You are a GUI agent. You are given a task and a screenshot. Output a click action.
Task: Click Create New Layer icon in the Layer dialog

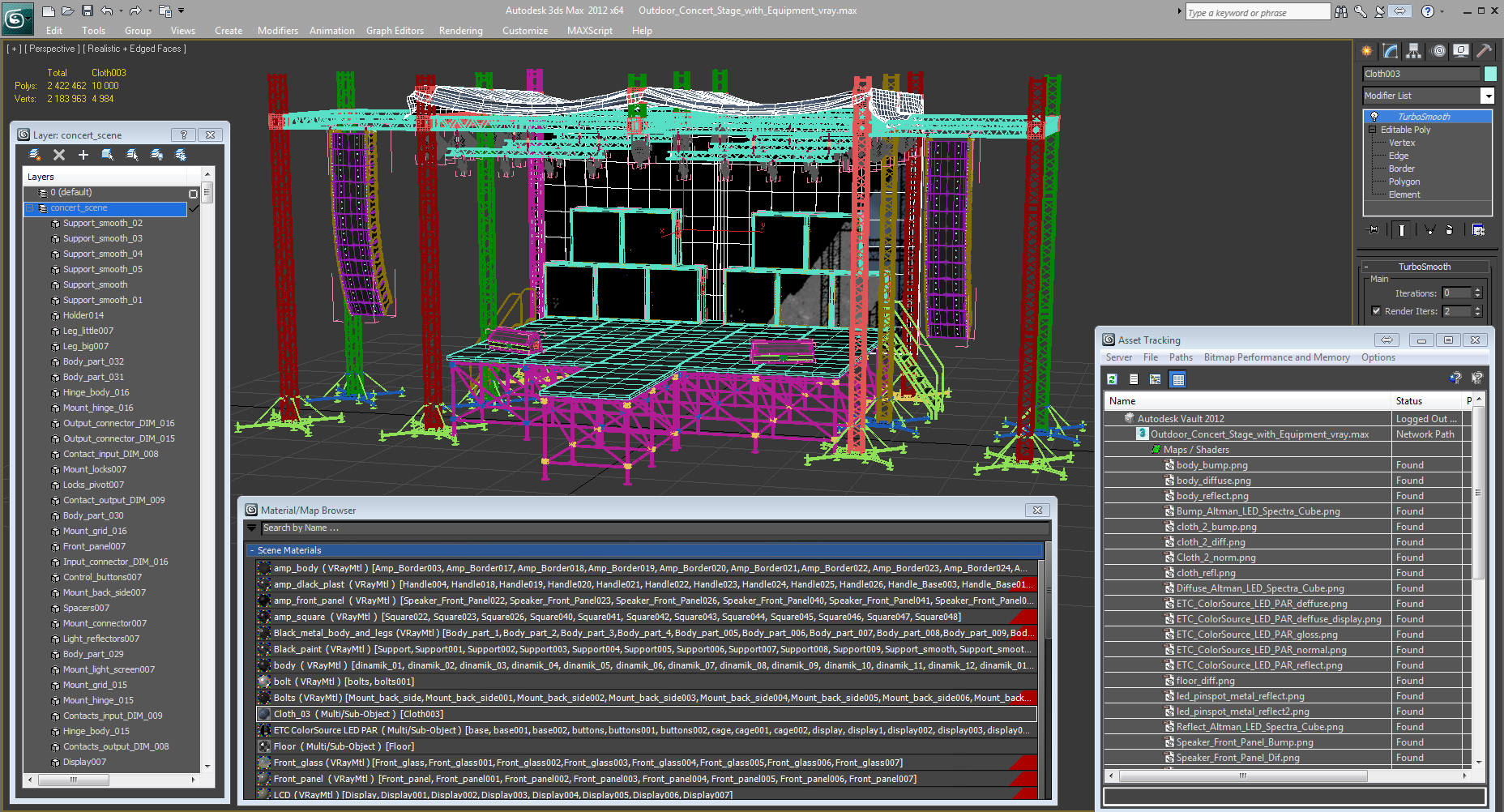pos(35,155)
